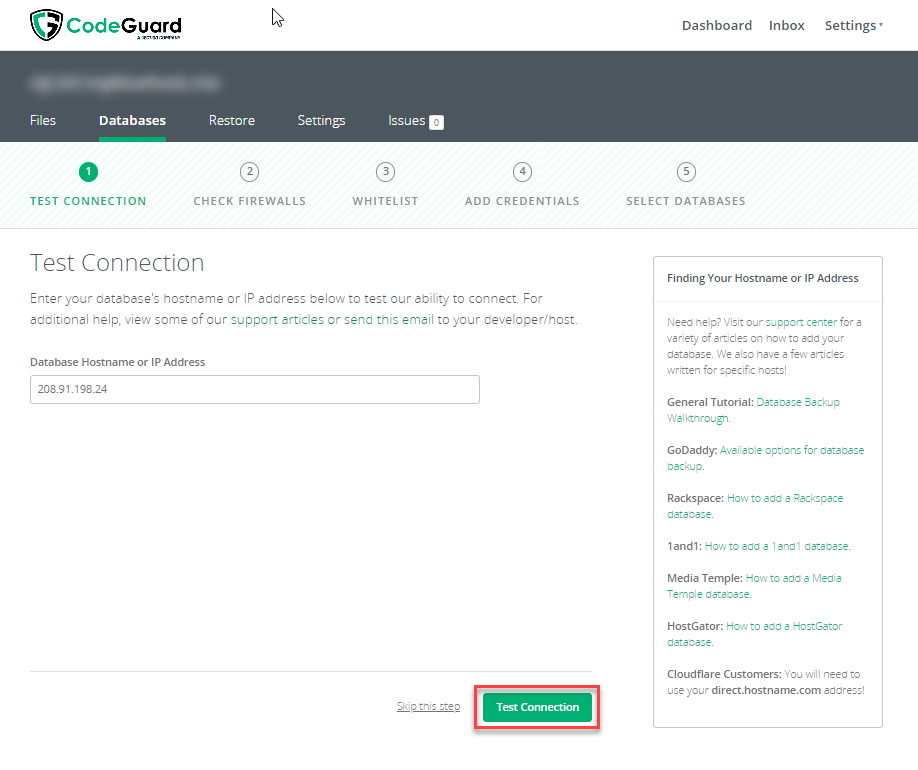Click the Skip this step link
The height and width of the screenshot is (770, 918).
coord(428,707)
